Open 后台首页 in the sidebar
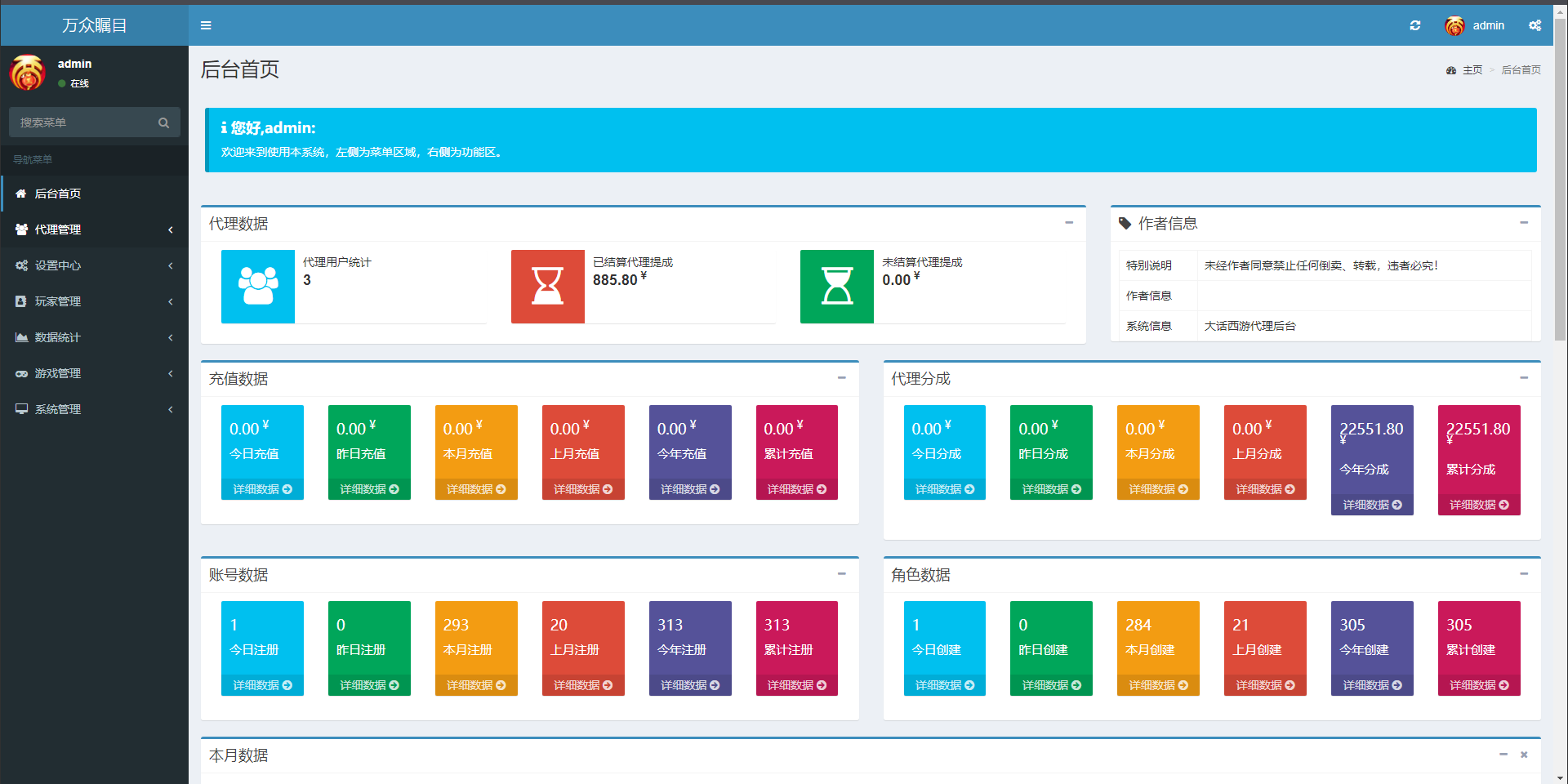This screenshot has width=1568, height=784. coord(95,194)
